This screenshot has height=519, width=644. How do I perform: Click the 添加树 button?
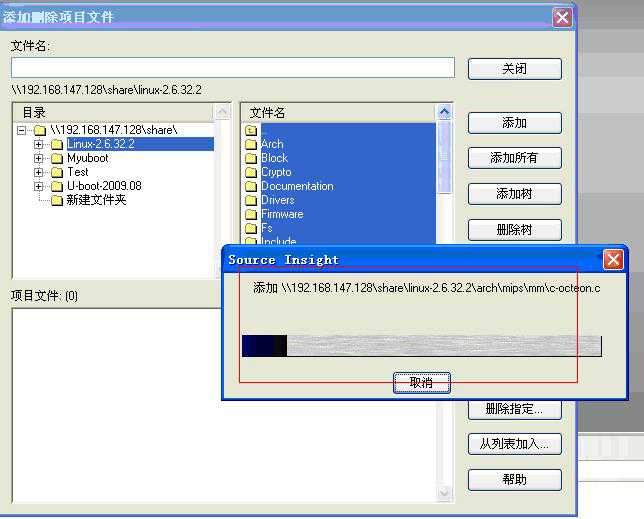[x=514, y=194]
